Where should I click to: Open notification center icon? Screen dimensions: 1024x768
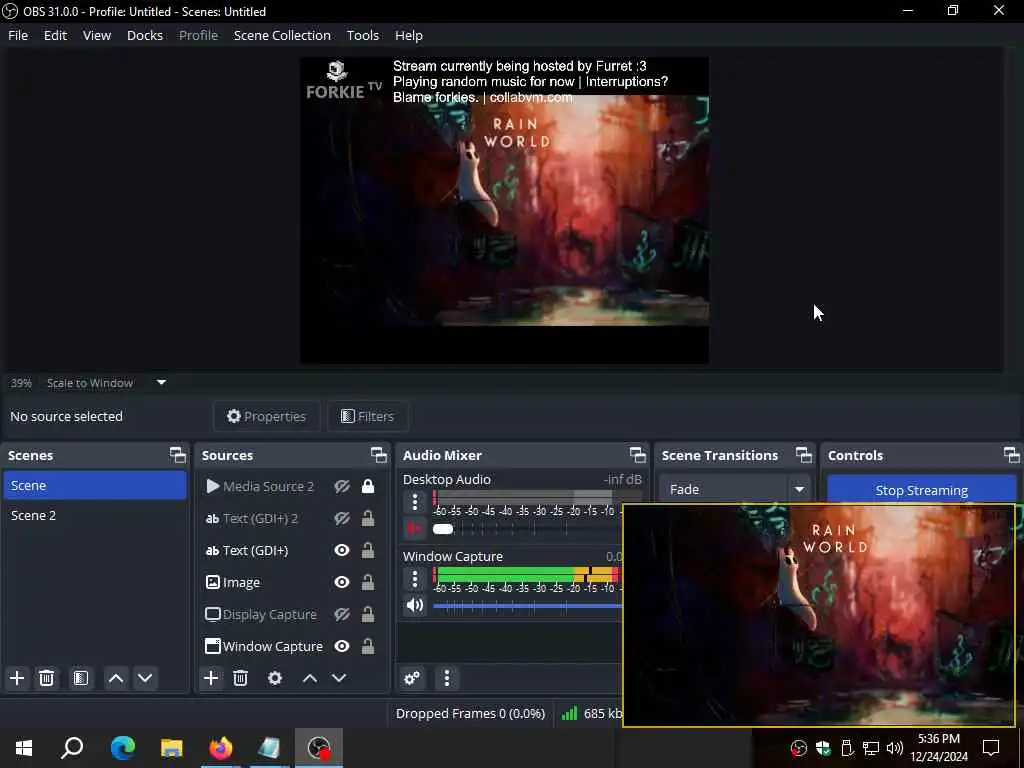tap(991, 748)
